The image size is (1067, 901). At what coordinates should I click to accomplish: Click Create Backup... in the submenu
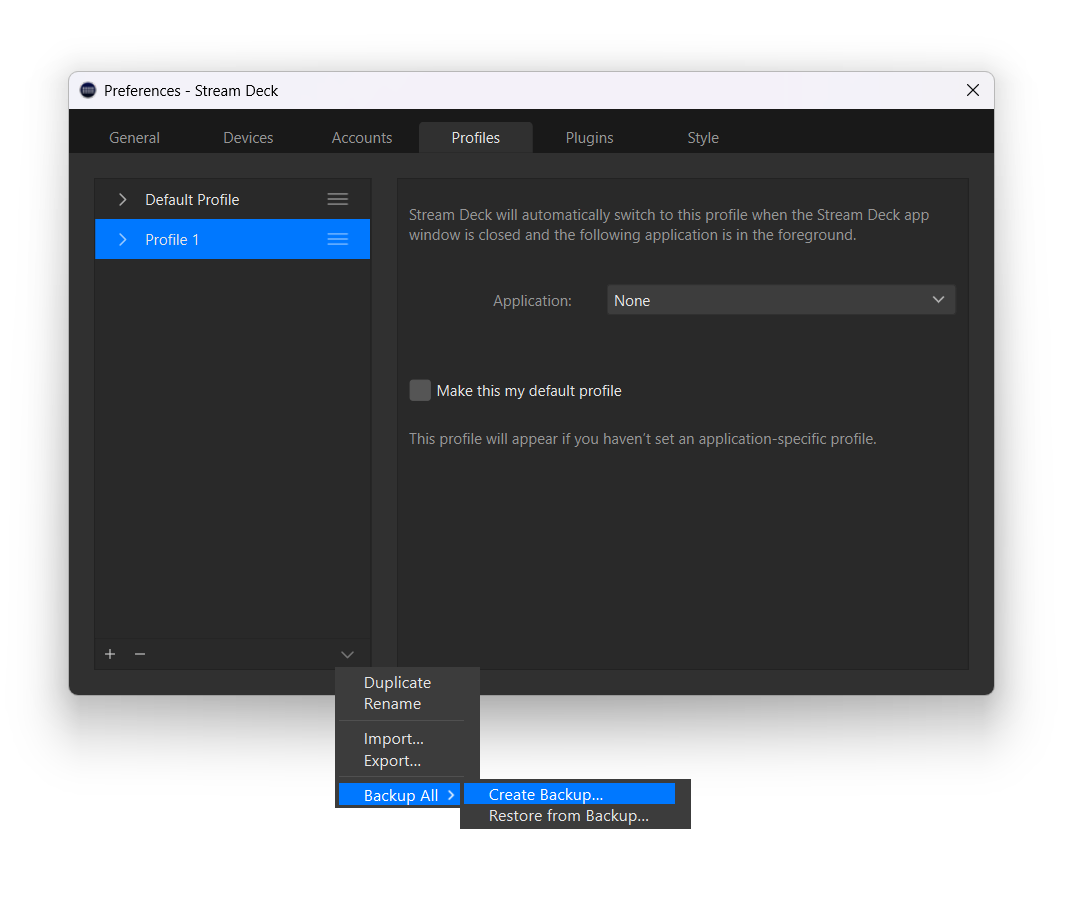[x=570, y=794]
